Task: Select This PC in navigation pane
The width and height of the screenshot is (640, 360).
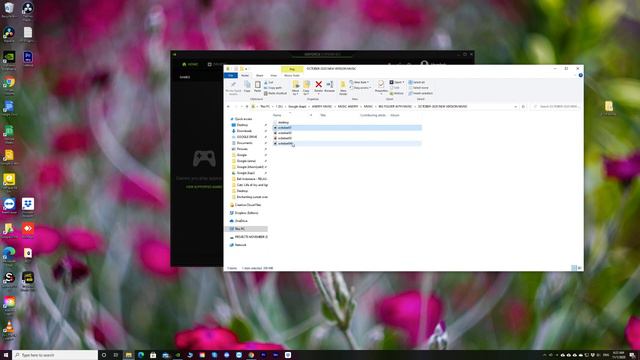Action: (247, 229)
